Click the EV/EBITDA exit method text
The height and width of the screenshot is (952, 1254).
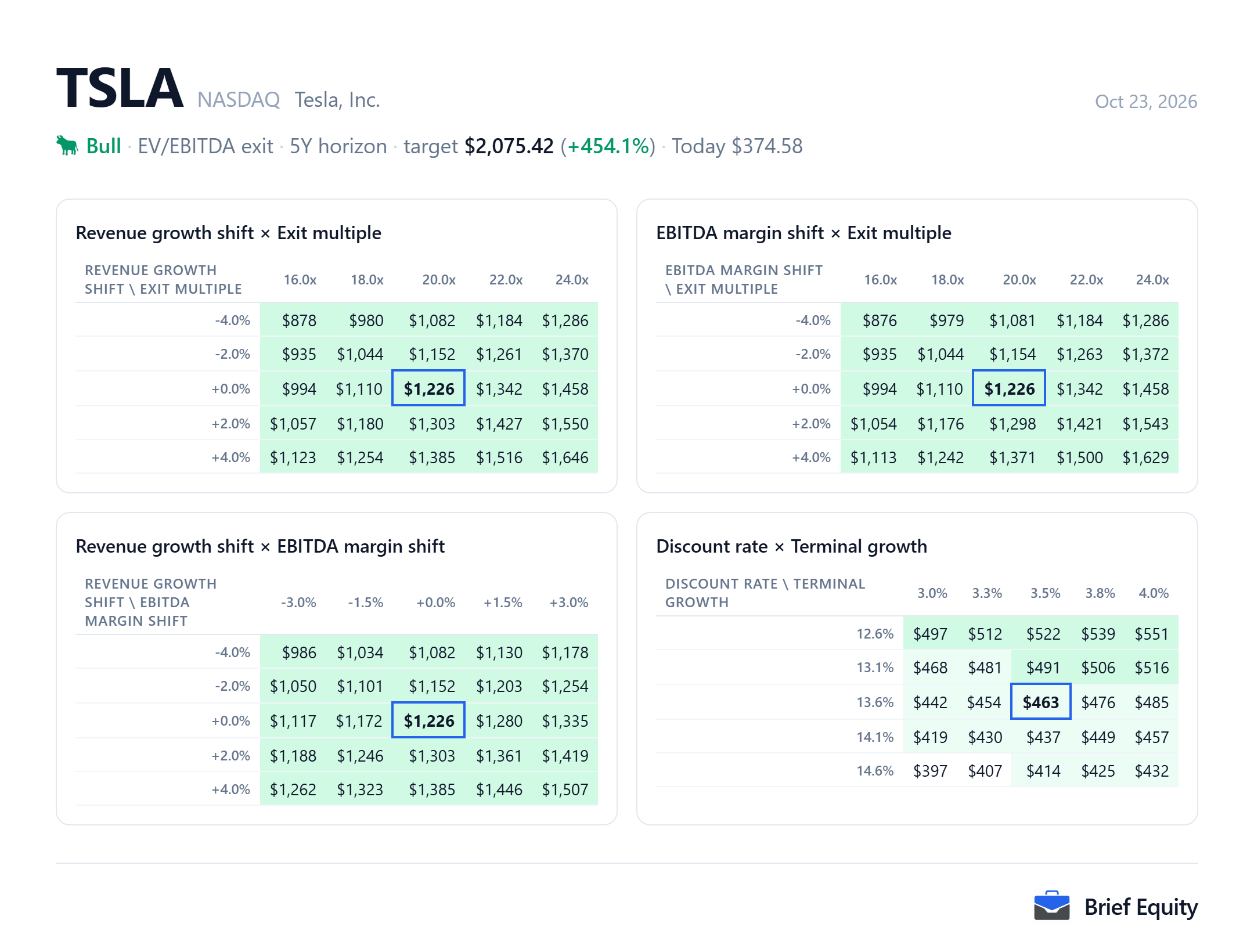click(x=206, y=146)
